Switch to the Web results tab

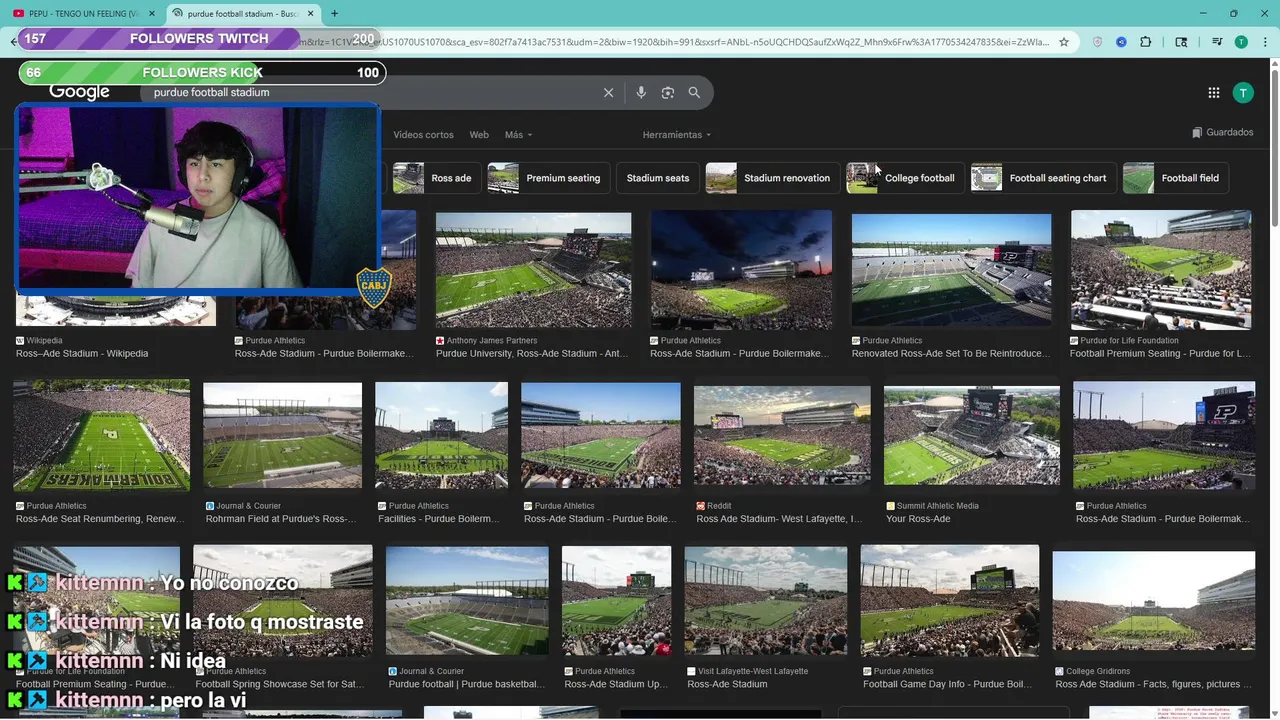pos(479,135)
